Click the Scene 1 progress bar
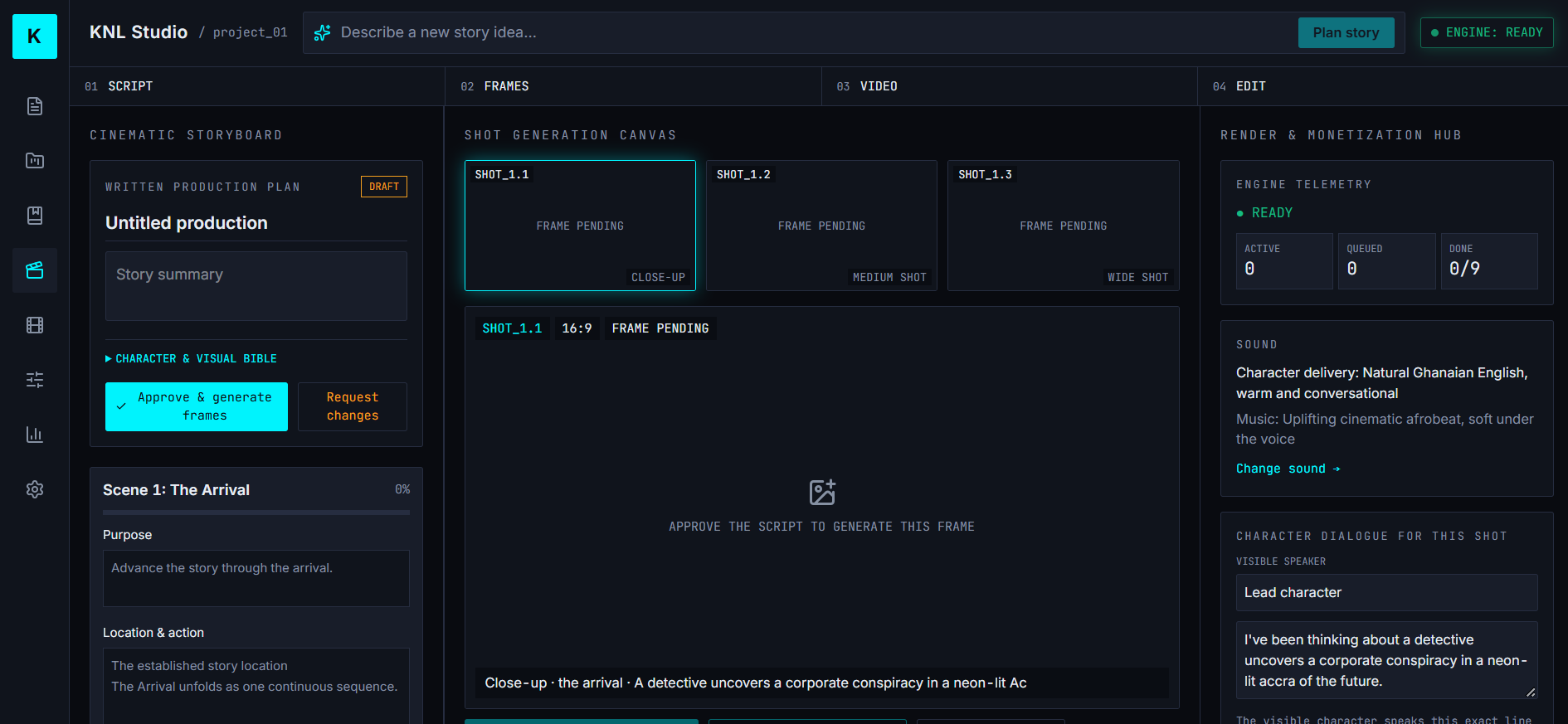This screenshot has width=1568, height=724. point(256,513)
